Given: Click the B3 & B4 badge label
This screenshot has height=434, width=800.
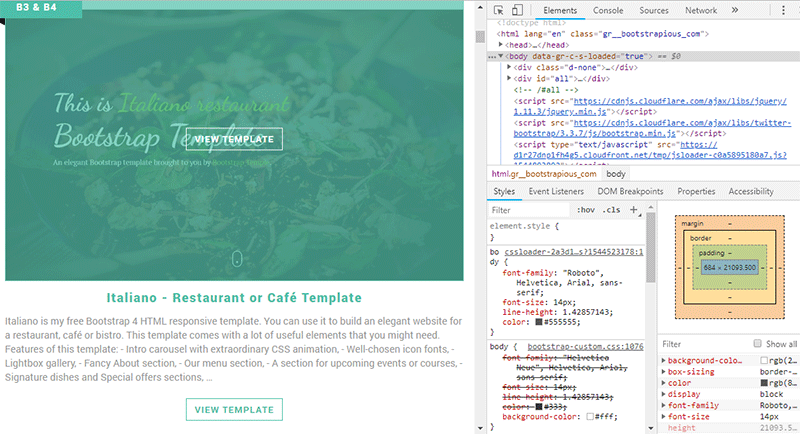Looking at the screenshot, I should coord(36,8).
